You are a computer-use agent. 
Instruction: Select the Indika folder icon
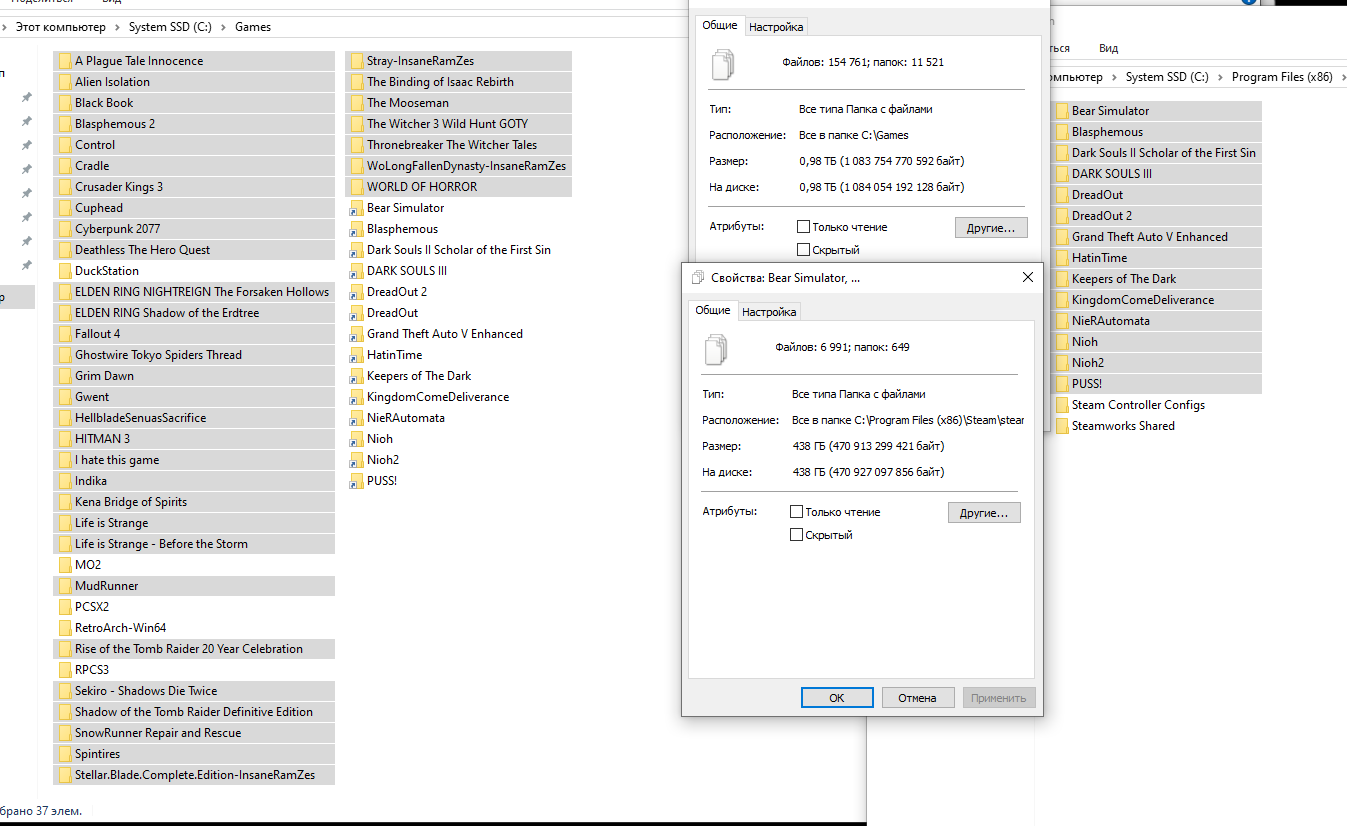65,481
